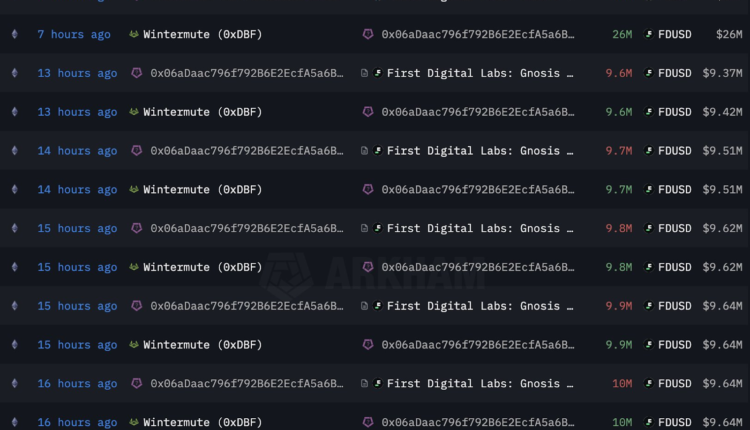Viewport: 750px width, 430px height.
Task: Click the green 9.8M token amount
Action: point(618,267)
